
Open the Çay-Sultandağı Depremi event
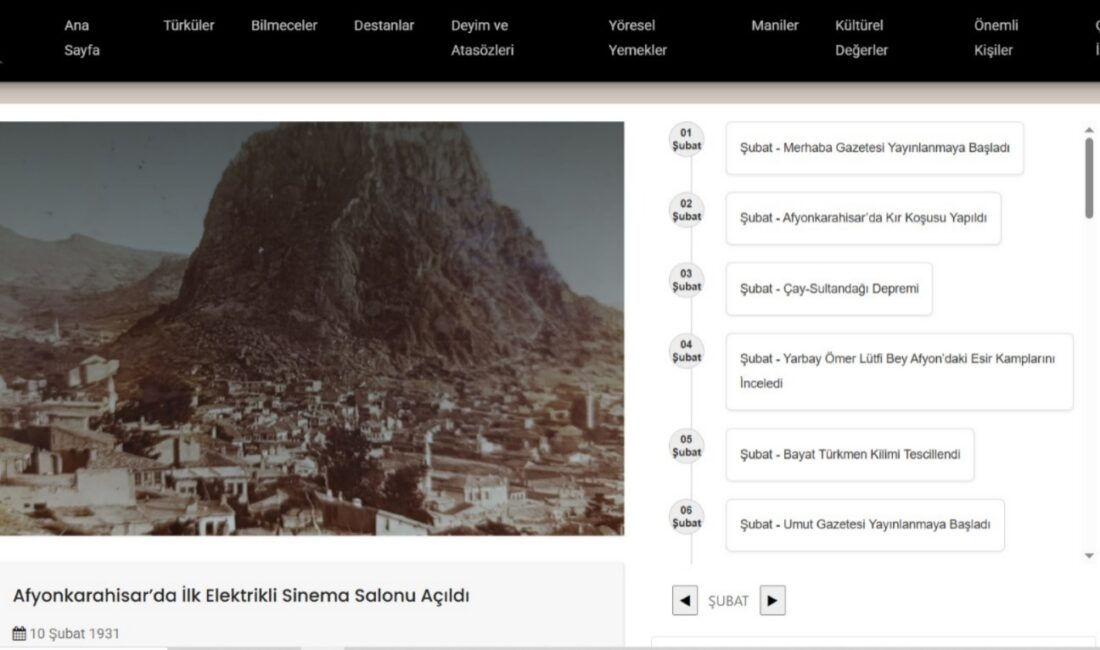coord(828,288)
